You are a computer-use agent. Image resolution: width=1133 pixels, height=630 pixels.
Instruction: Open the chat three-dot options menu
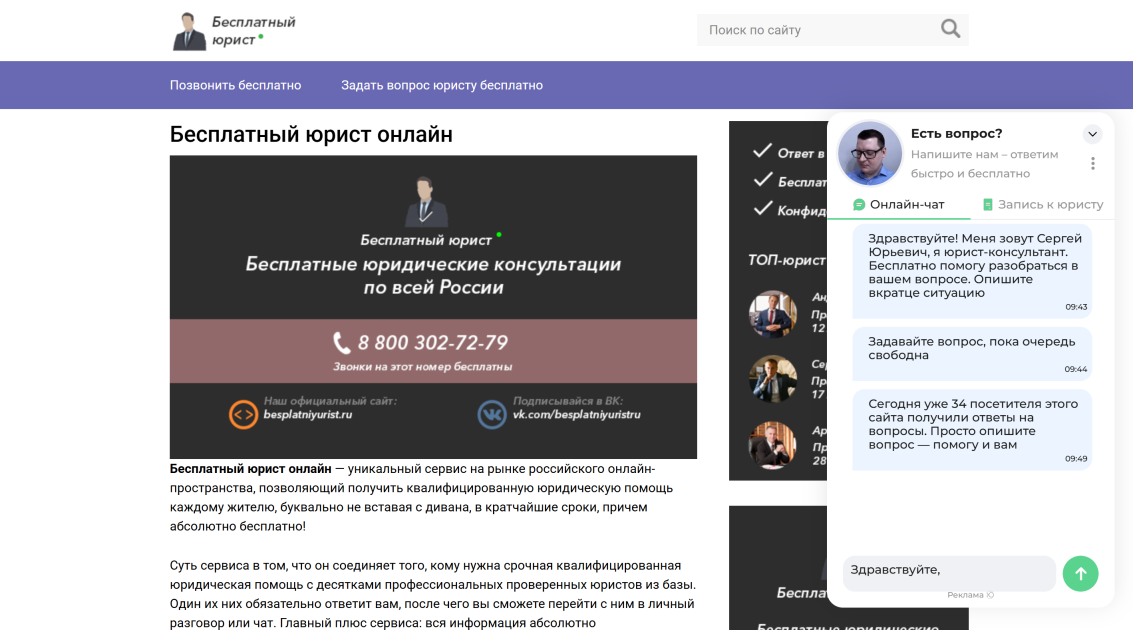[1093, 164]
